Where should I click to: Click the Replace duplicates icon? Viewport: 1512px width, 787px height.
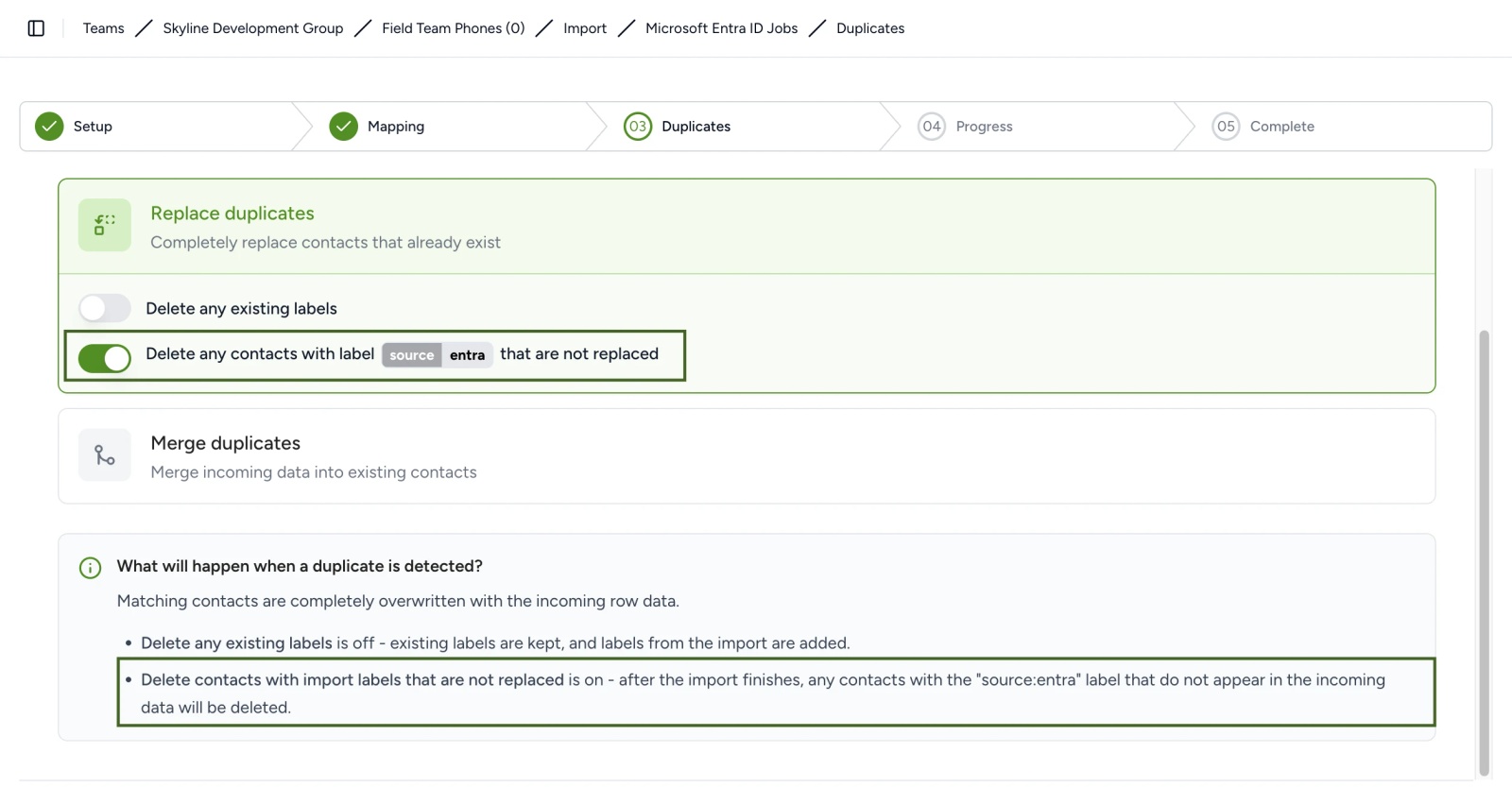pyautogui.click(x=105, y=225)
